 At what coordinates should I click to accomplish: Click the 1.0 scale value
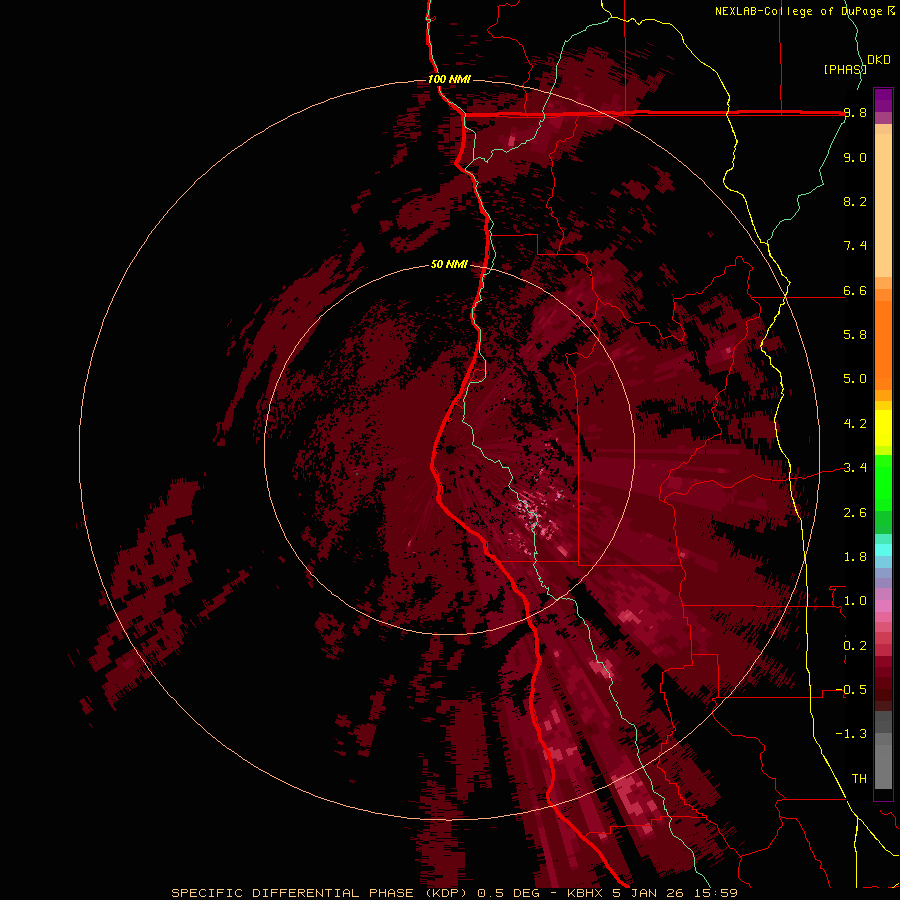(x=855, y=601)
